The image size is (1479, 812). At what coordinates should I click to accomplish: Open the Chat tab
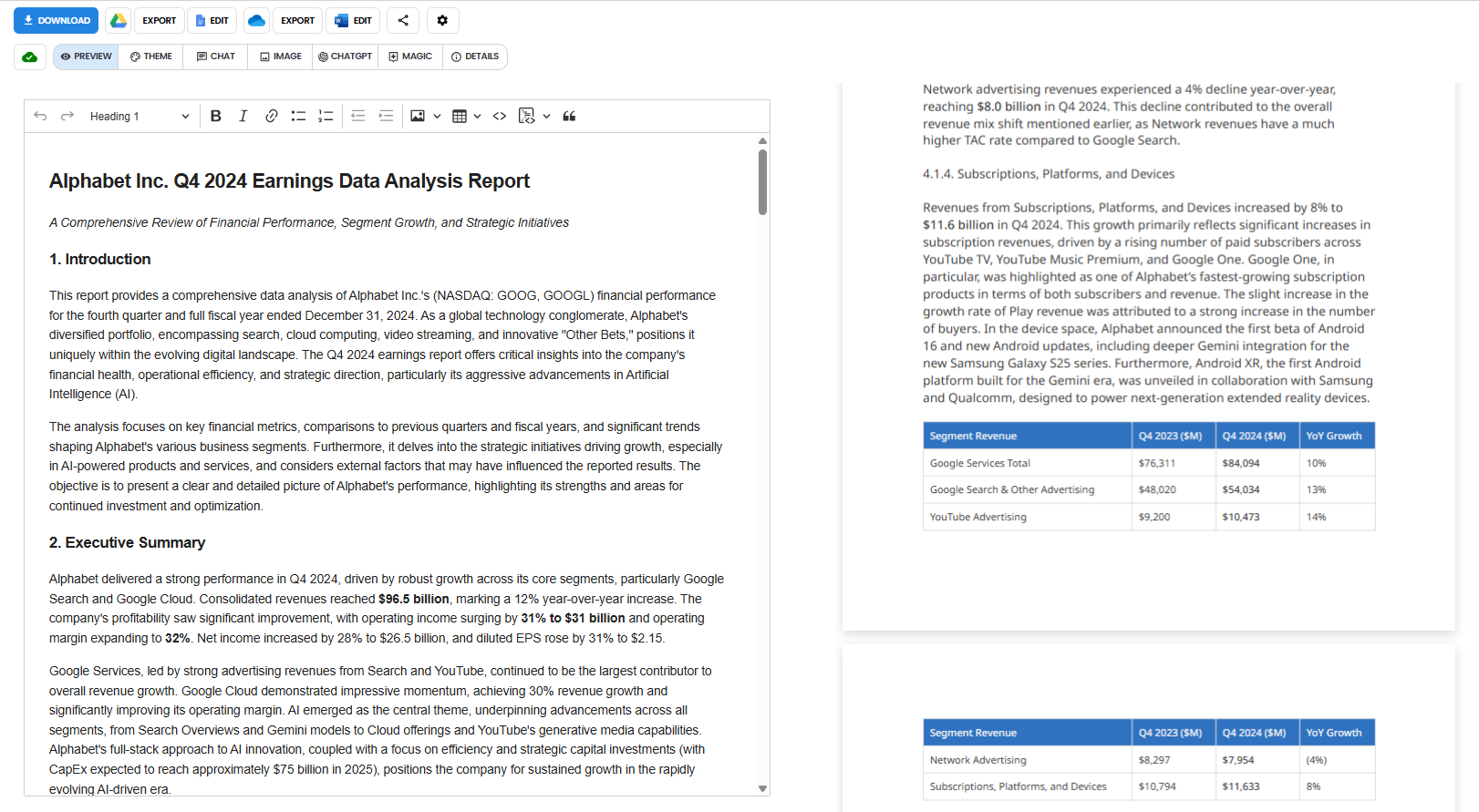point(215,57)
